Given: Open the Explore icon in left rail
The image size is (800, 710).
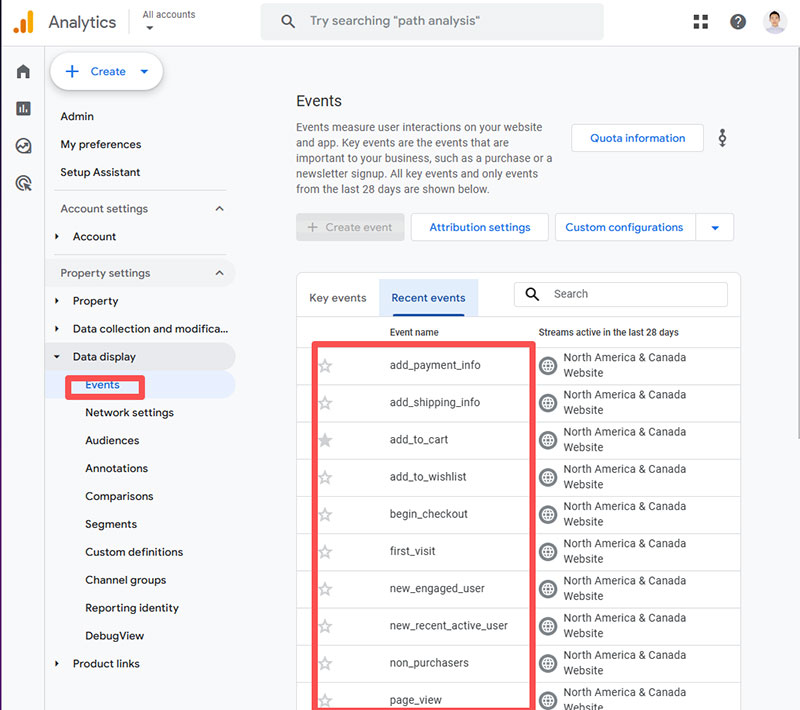Looking at the screenshot, I should 23,146.
